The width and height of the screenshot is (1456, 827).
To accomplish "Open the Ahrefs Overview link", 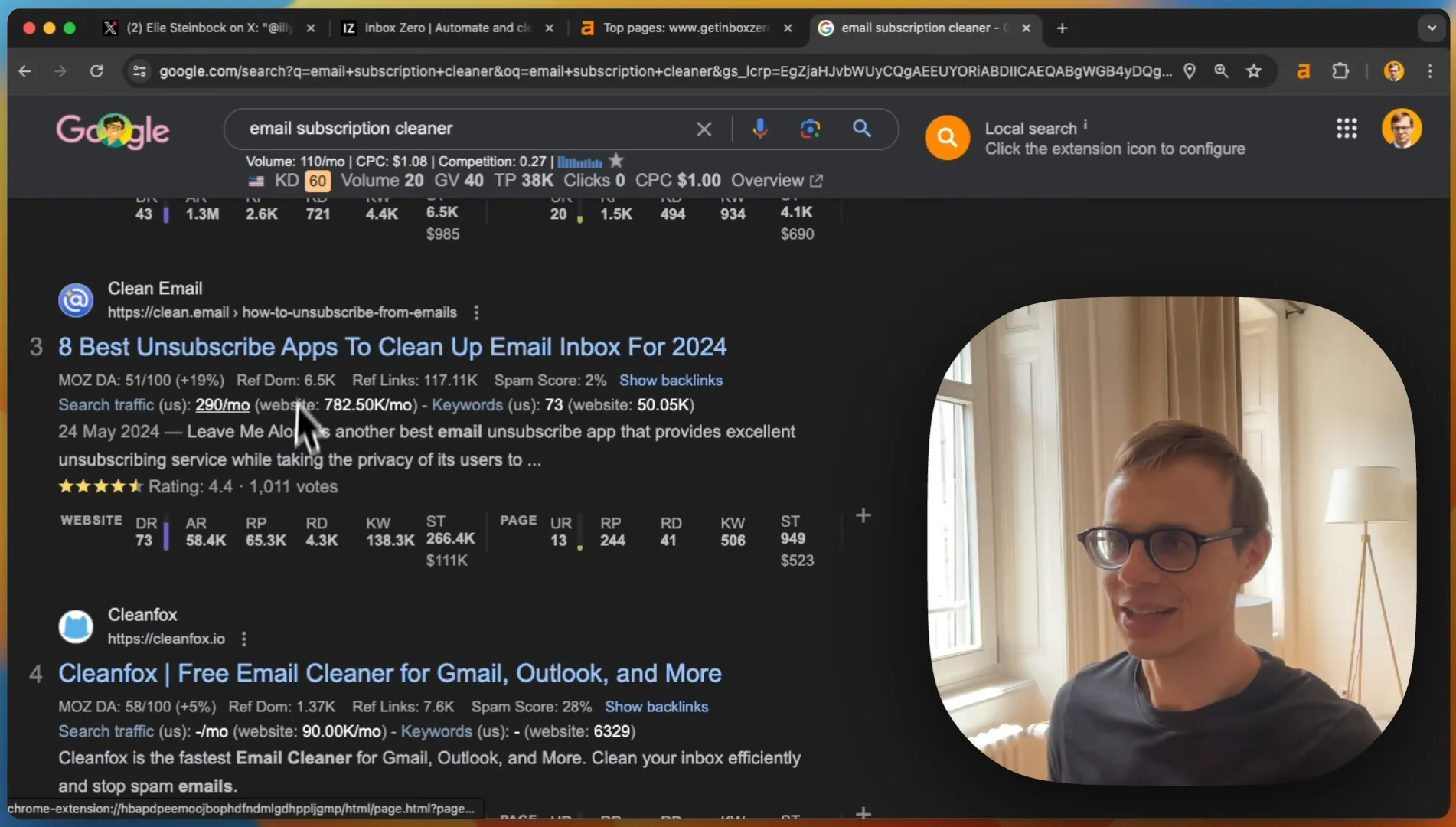I will coord(776,181).
